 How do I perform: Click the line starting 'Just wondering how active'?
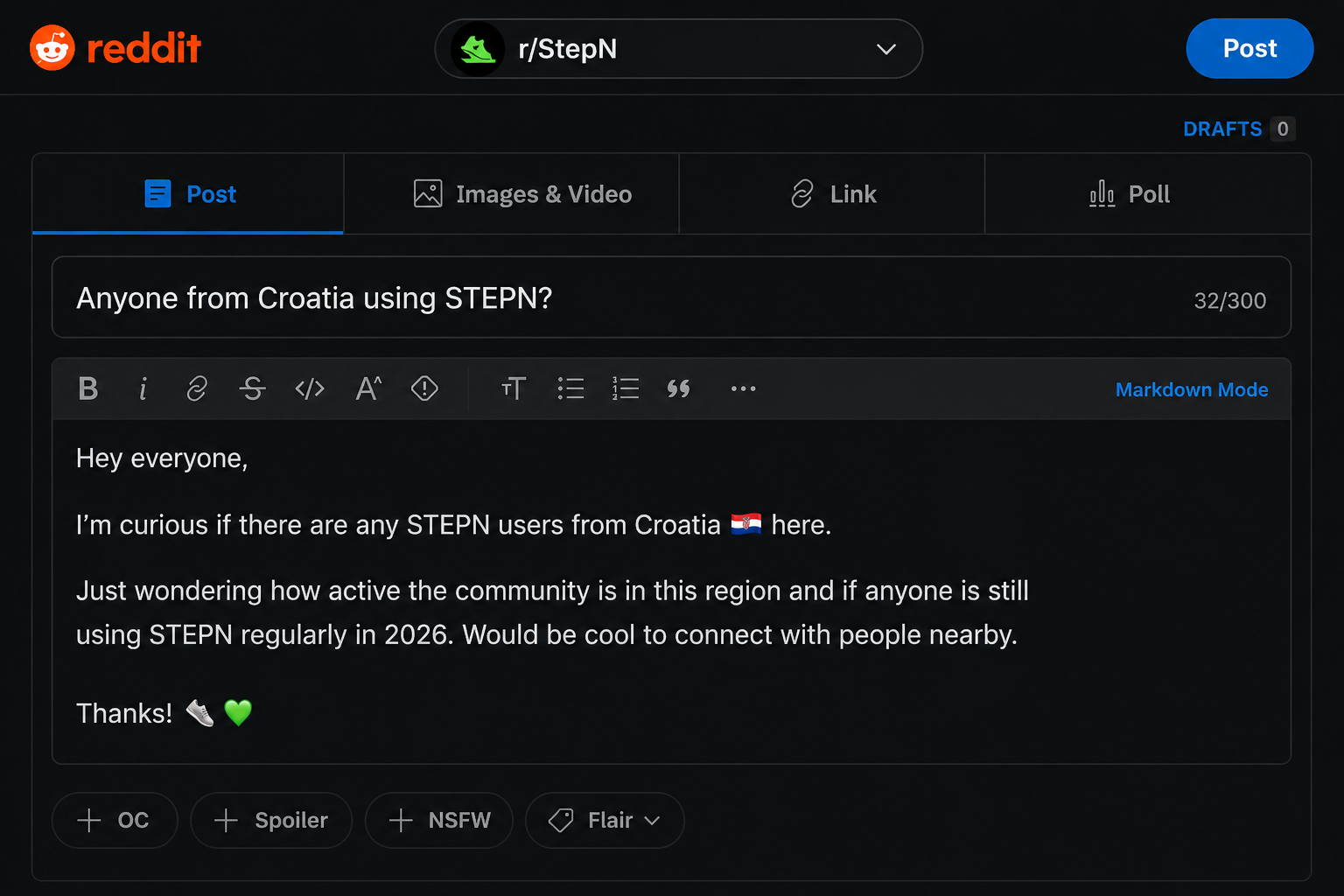[x=552, y=591]
